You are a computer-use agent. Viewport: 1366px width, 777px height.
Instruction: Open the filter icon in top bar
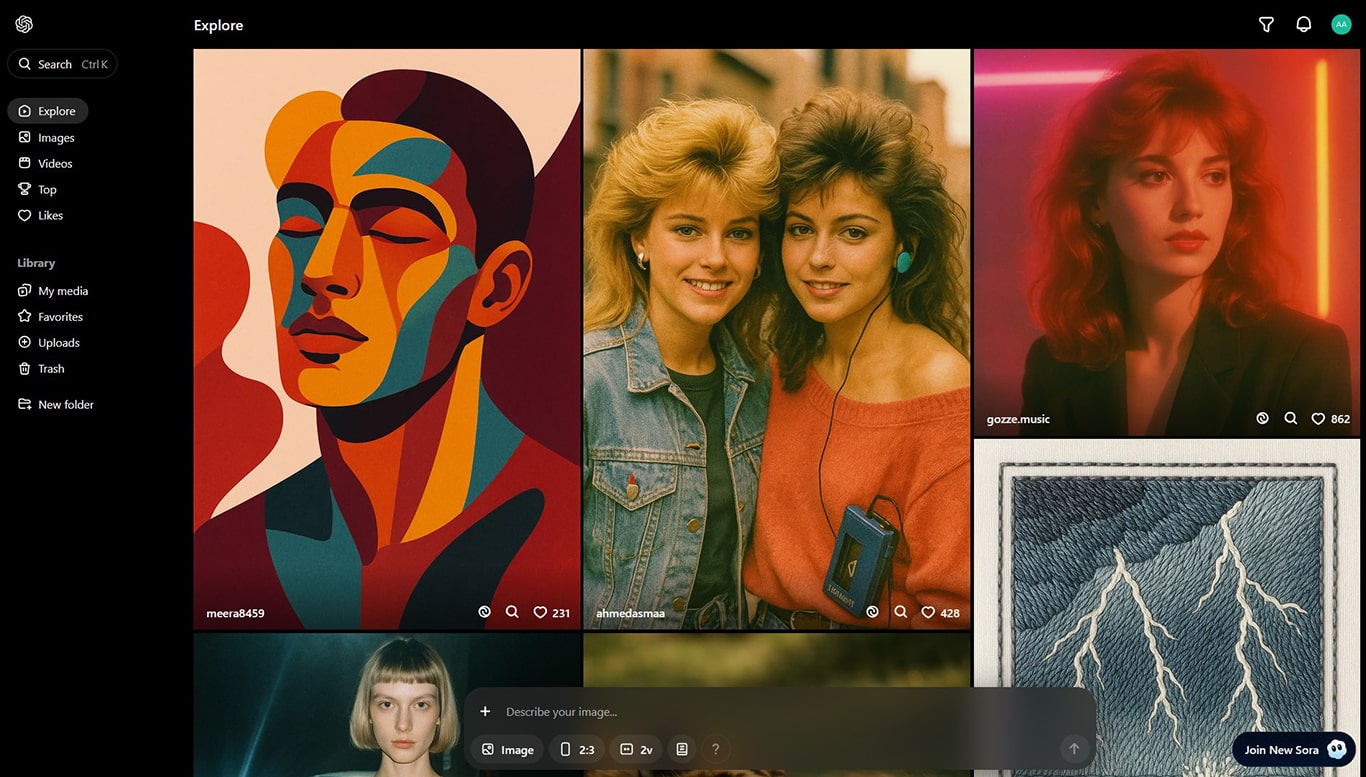tap(1266, 25)
